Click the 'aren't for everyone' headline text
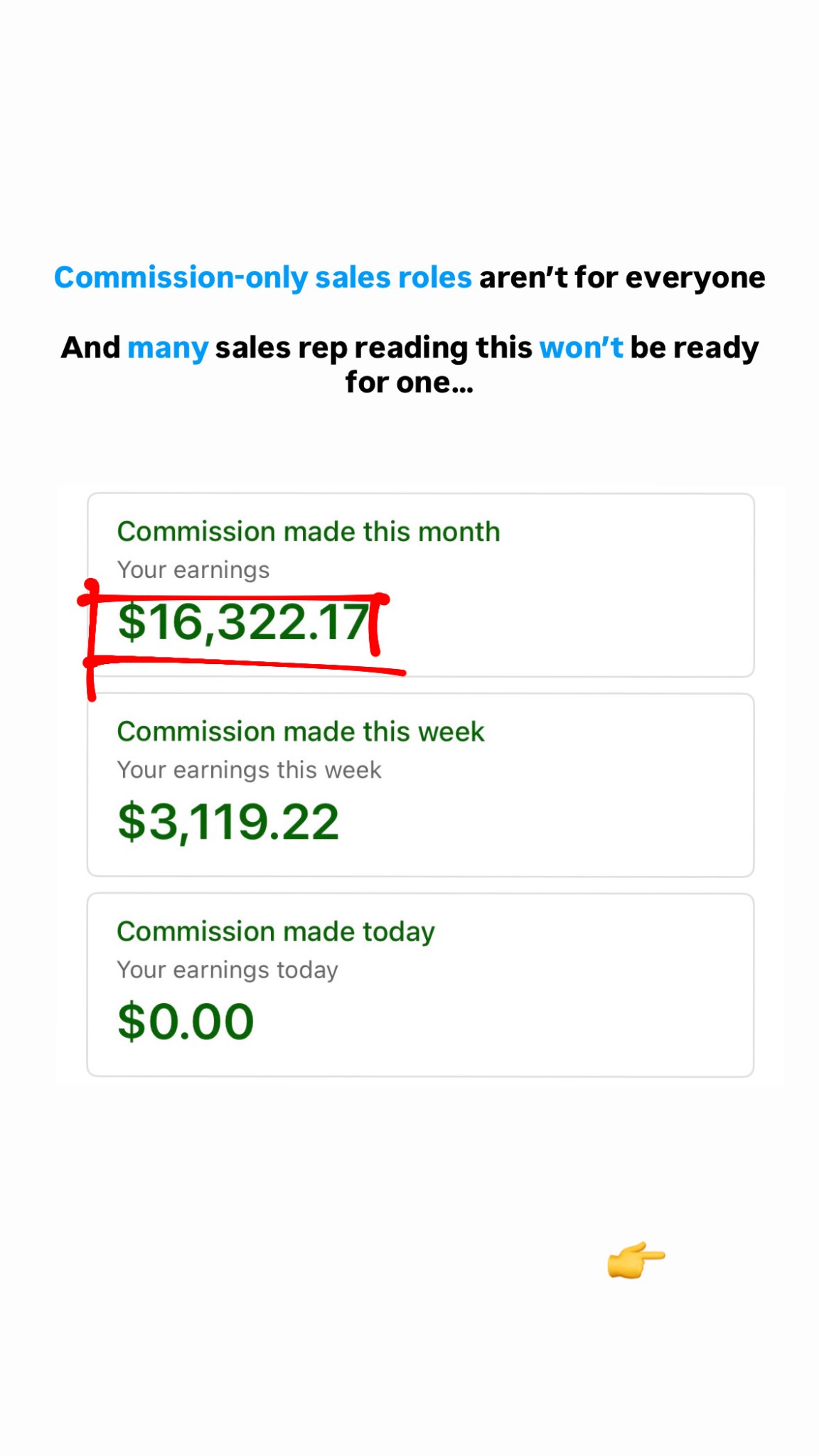Image resolution: width=819 pixels, height=1456 pixels. 622,278
